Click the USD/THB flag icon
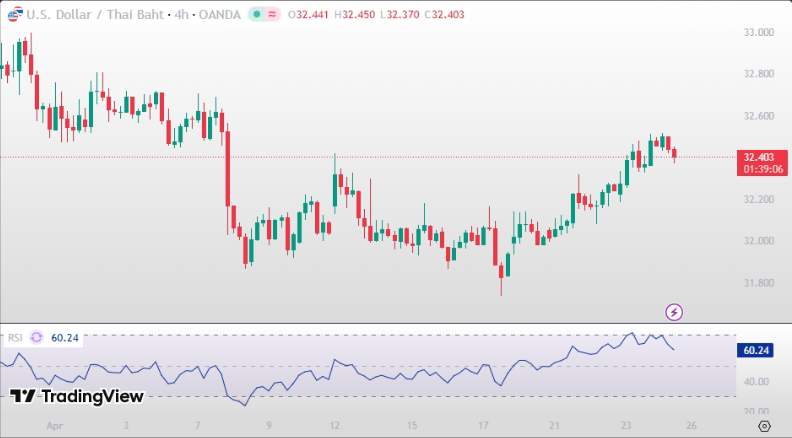Image resolution: width=792 pixels, height=438 pixels. pyautogui.click(x=14, y=15)
